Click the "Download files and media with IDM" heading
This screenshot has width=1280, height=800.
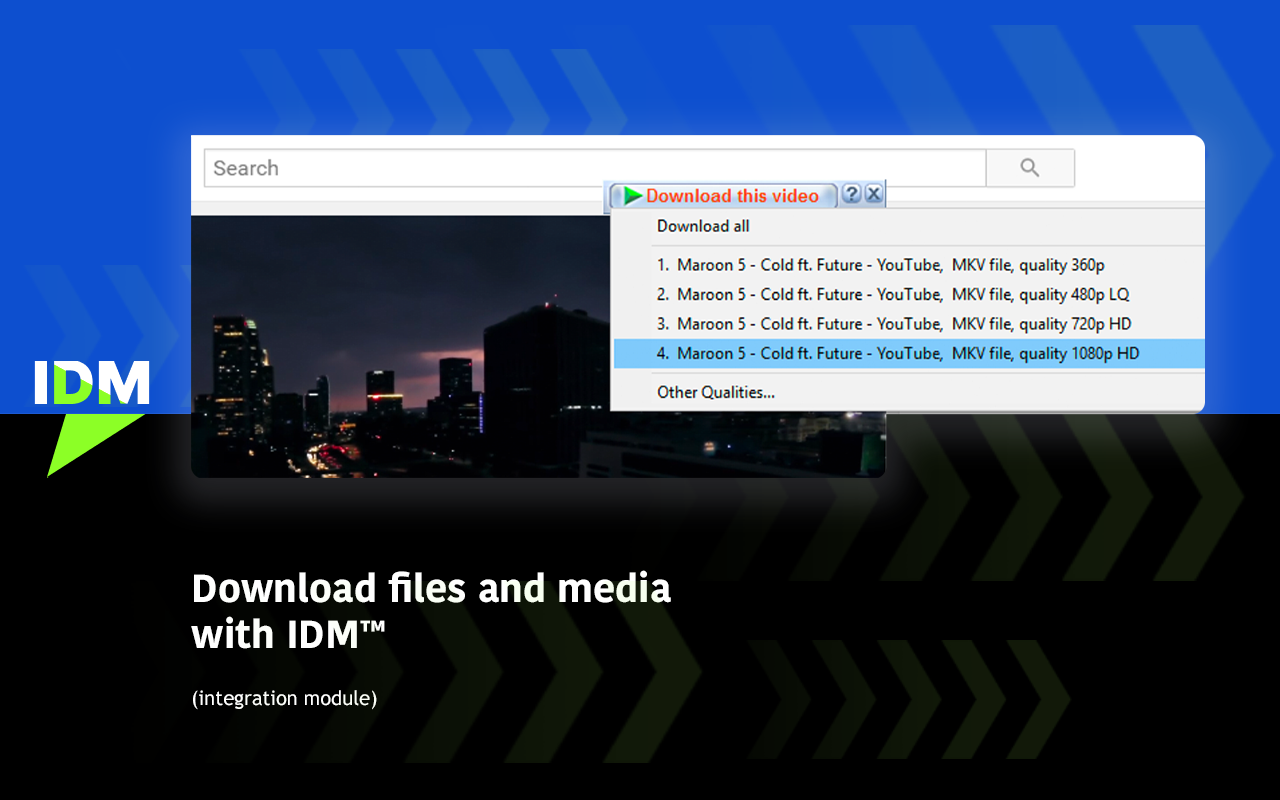pyautogui.click(x=431, y=610)
